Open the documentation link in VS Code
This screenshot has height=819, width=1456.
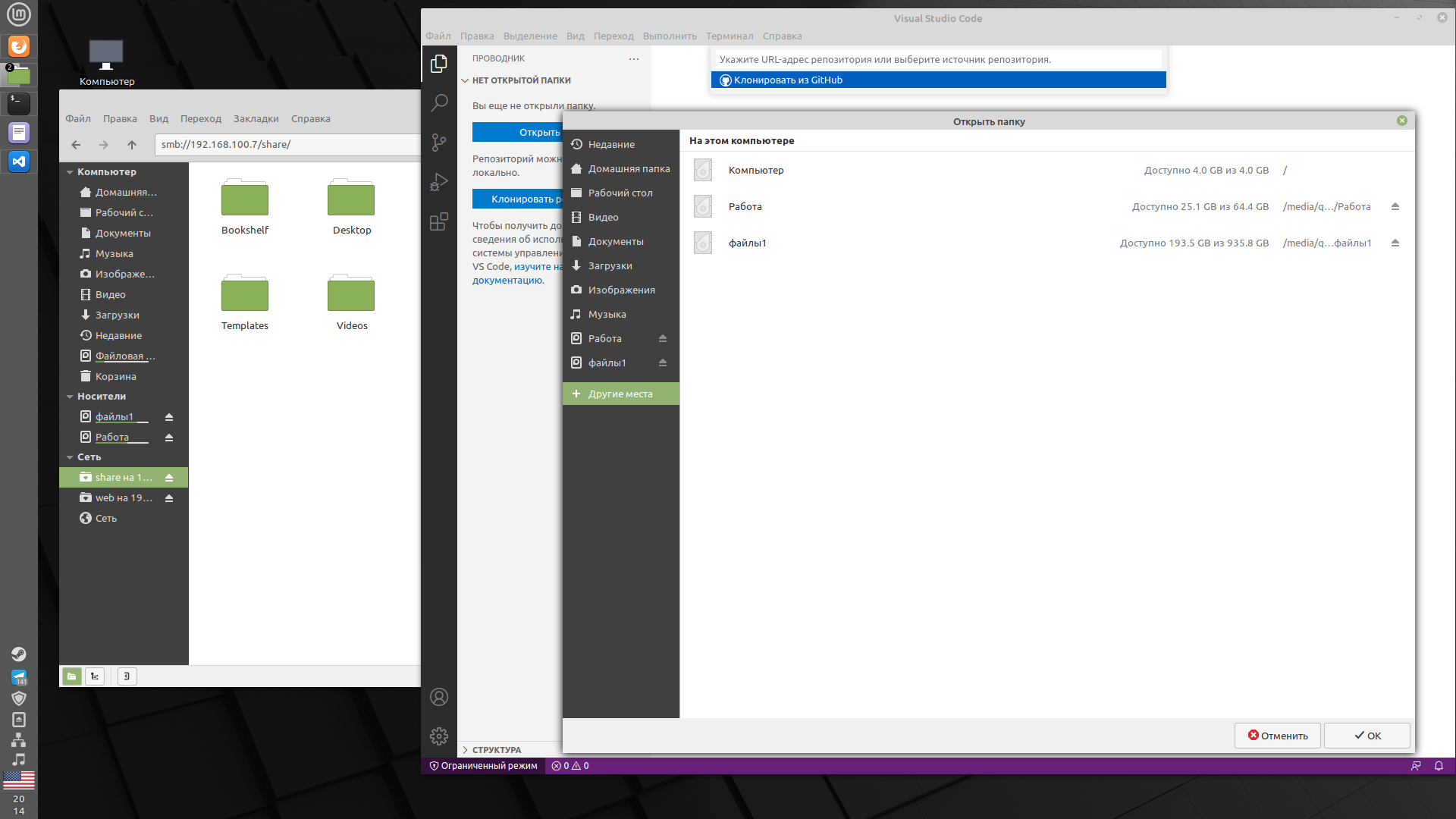[x=518, y=274]
